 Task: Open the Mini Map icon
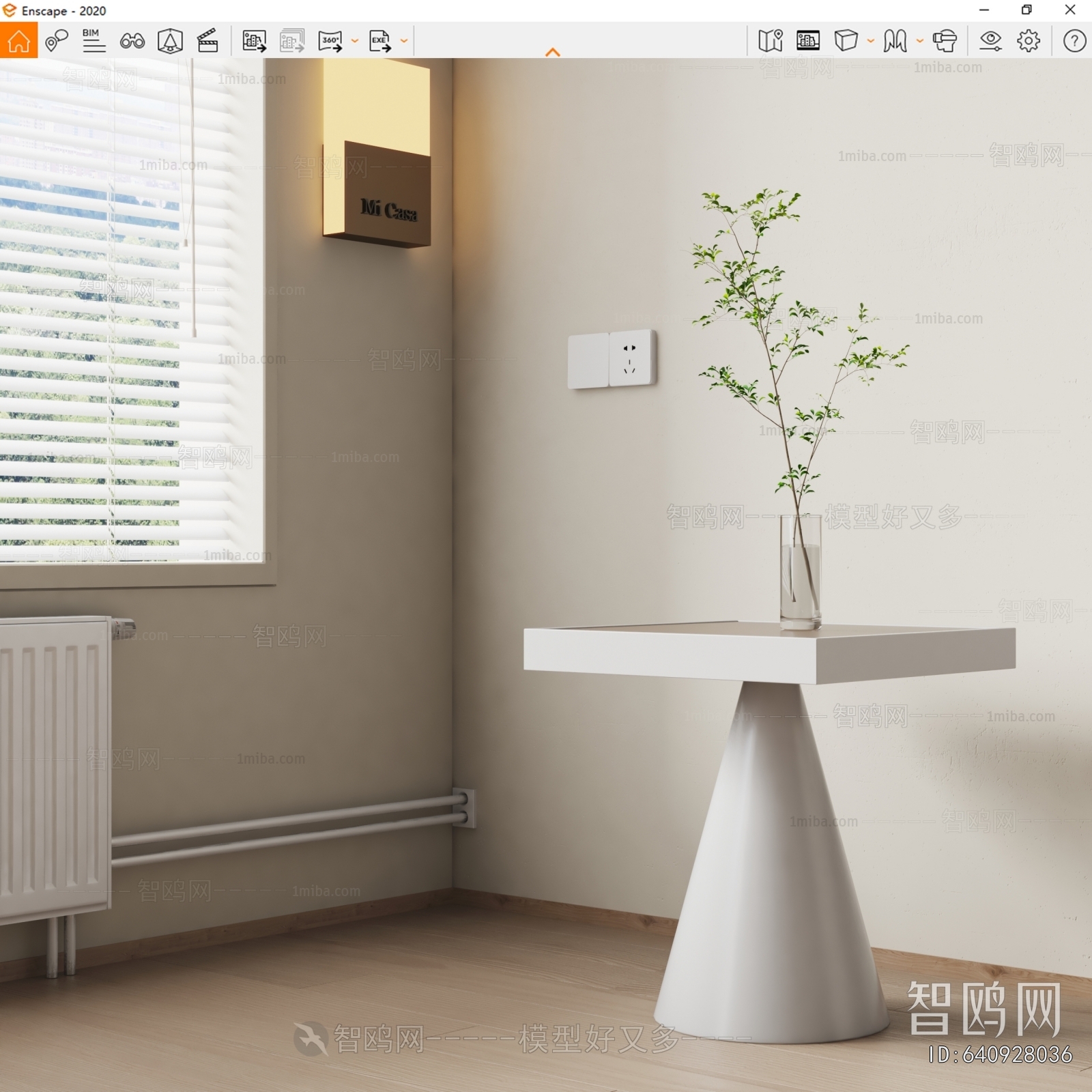click(771, 41)
